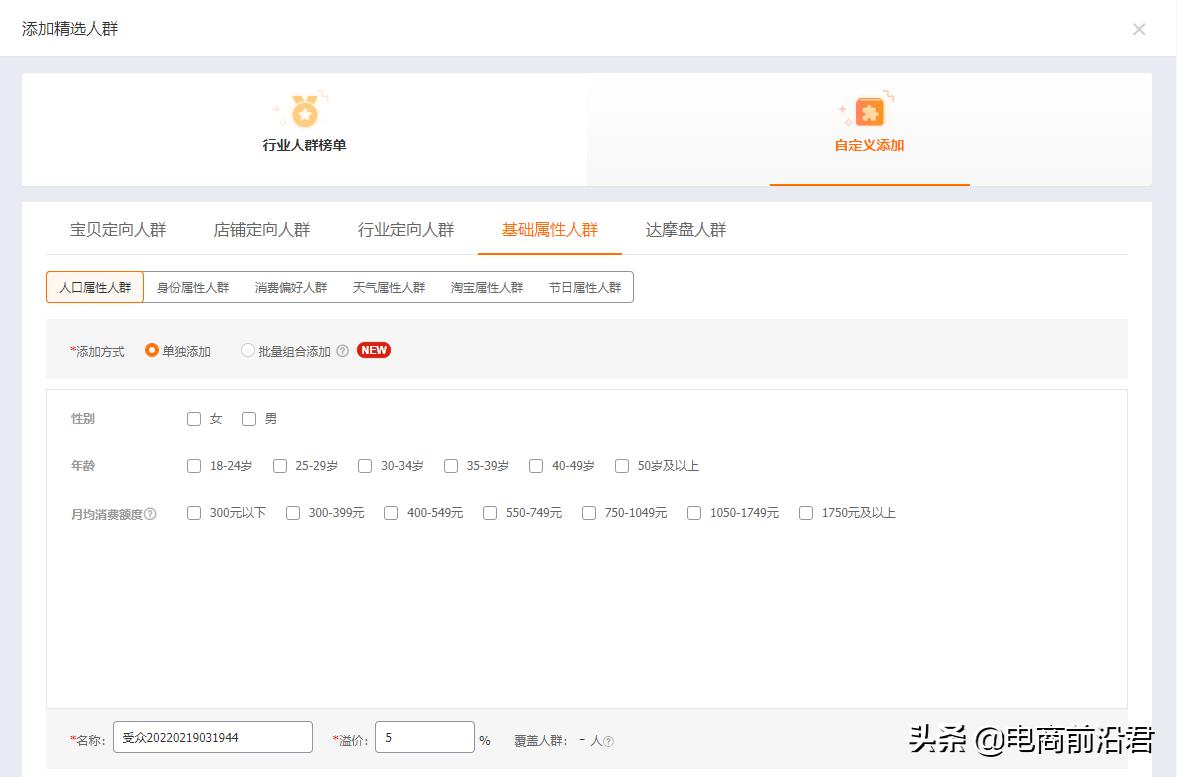Click the NEW badge next to 批量组合添加
The image size is (1177, 777).
coord(373,350)
